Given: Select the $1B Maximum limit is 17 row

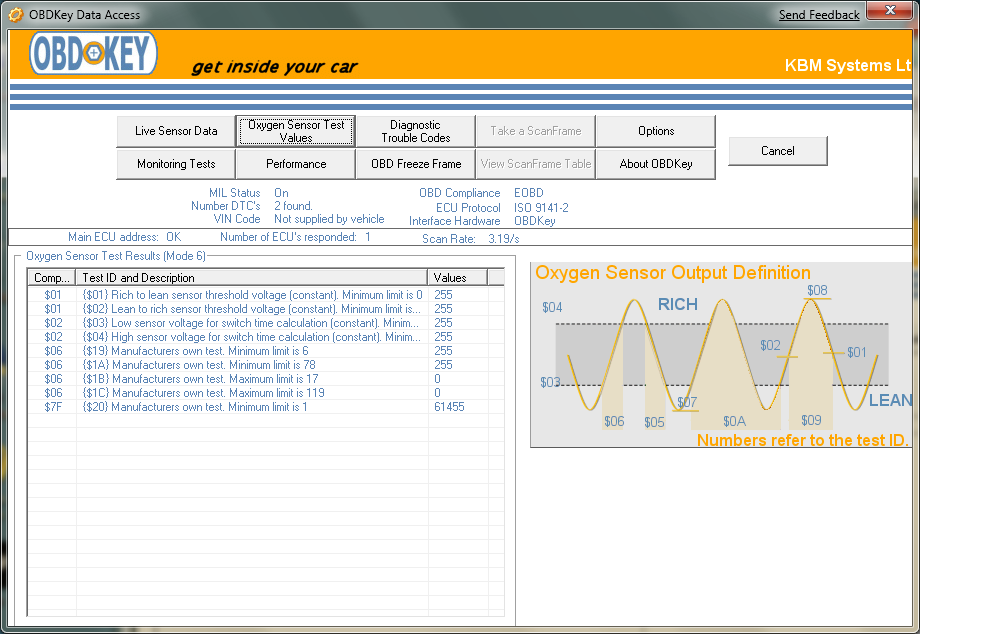Looking at the screenshot, I should 250,379.
